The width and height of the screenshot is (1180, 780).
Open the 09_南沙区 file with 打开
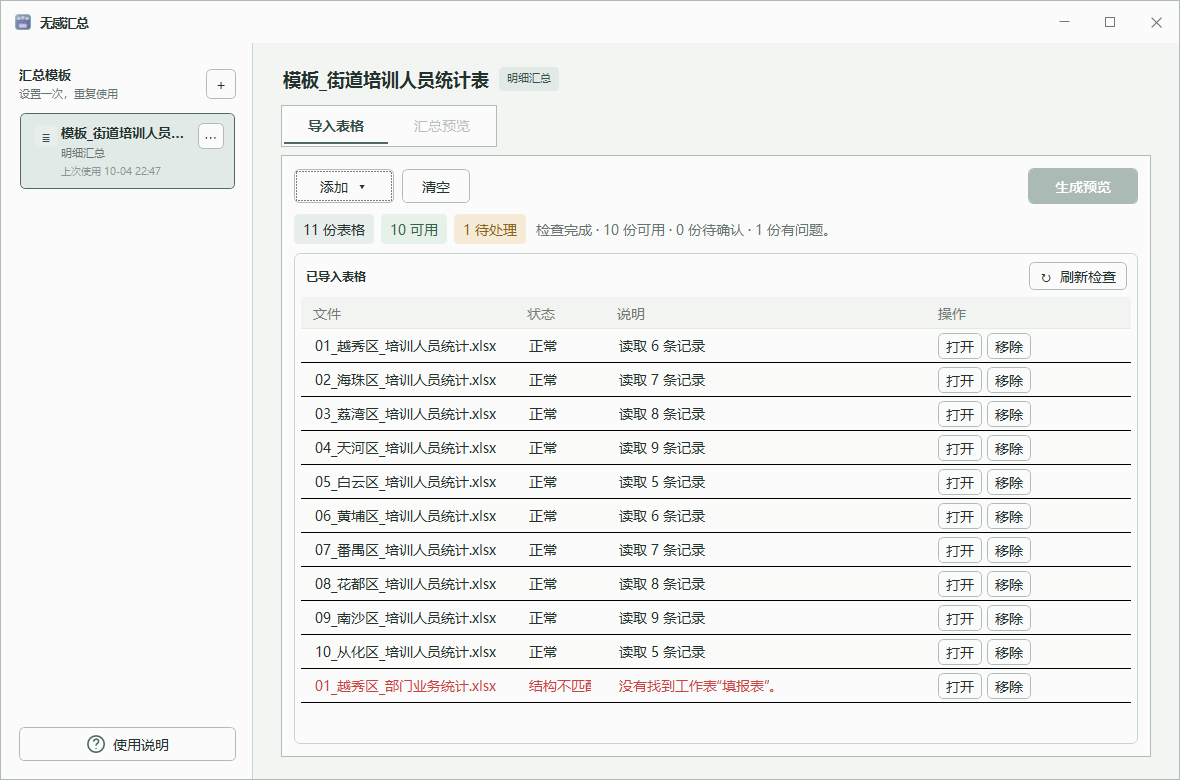(960, 618)
